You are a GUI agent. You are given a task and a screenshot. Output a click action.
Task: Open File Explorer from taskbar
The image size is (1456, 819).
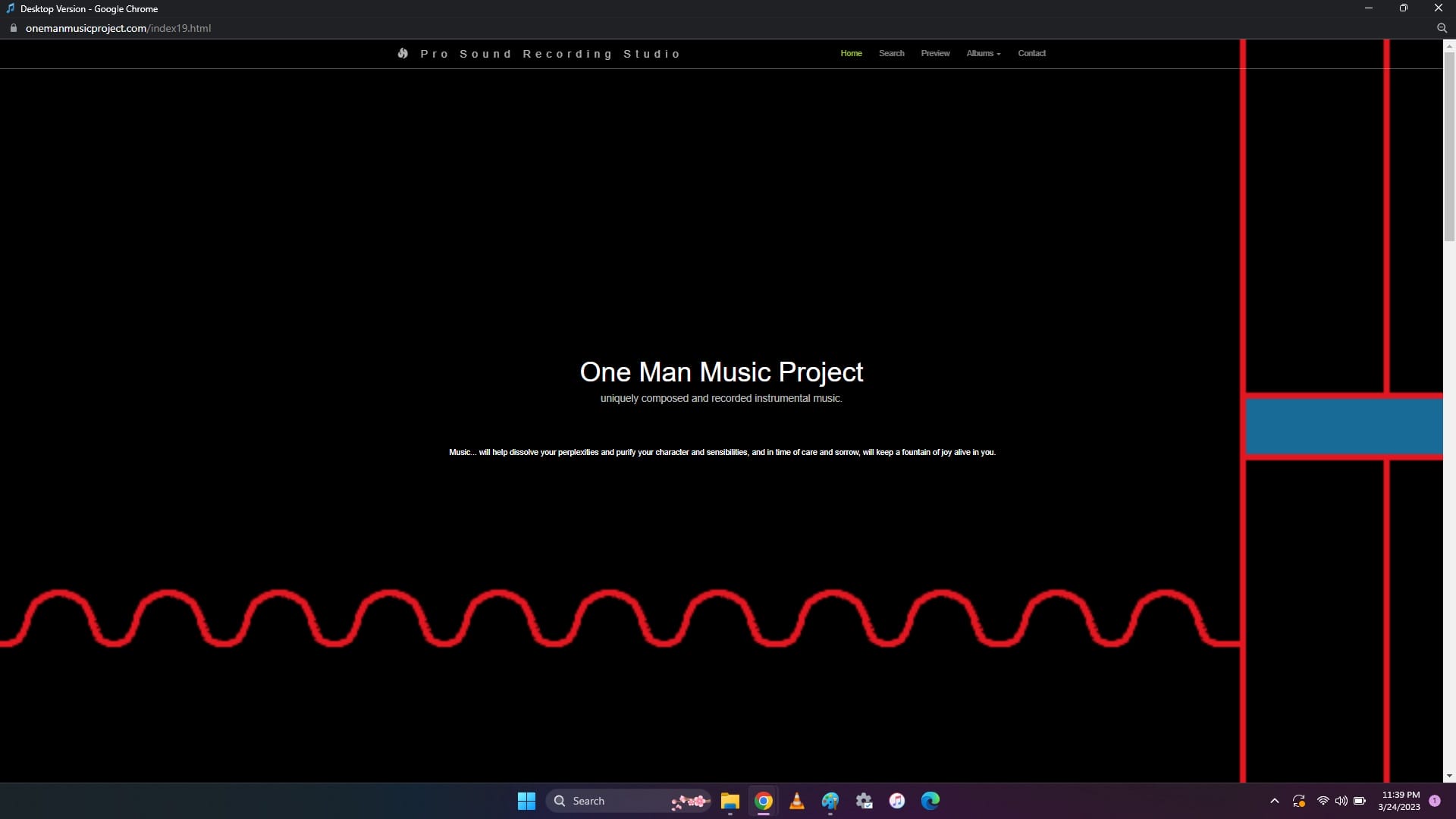730,801
